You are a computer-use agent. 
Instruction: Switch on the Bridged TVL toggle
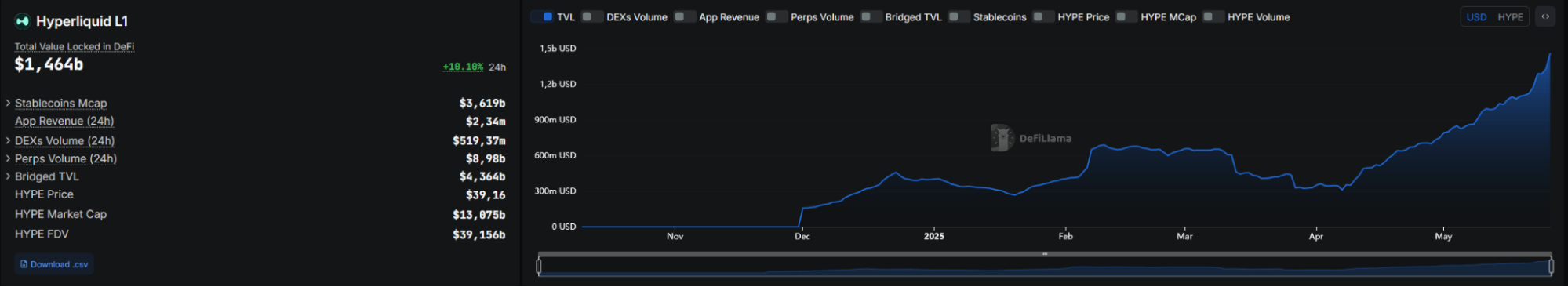point(871,16)
